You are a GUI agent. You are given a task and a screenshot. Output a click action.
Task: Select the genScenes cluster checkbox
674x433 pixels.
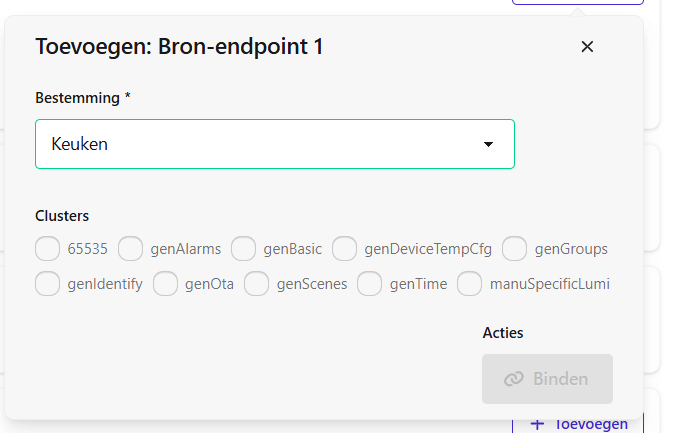[x=257, y=284]
